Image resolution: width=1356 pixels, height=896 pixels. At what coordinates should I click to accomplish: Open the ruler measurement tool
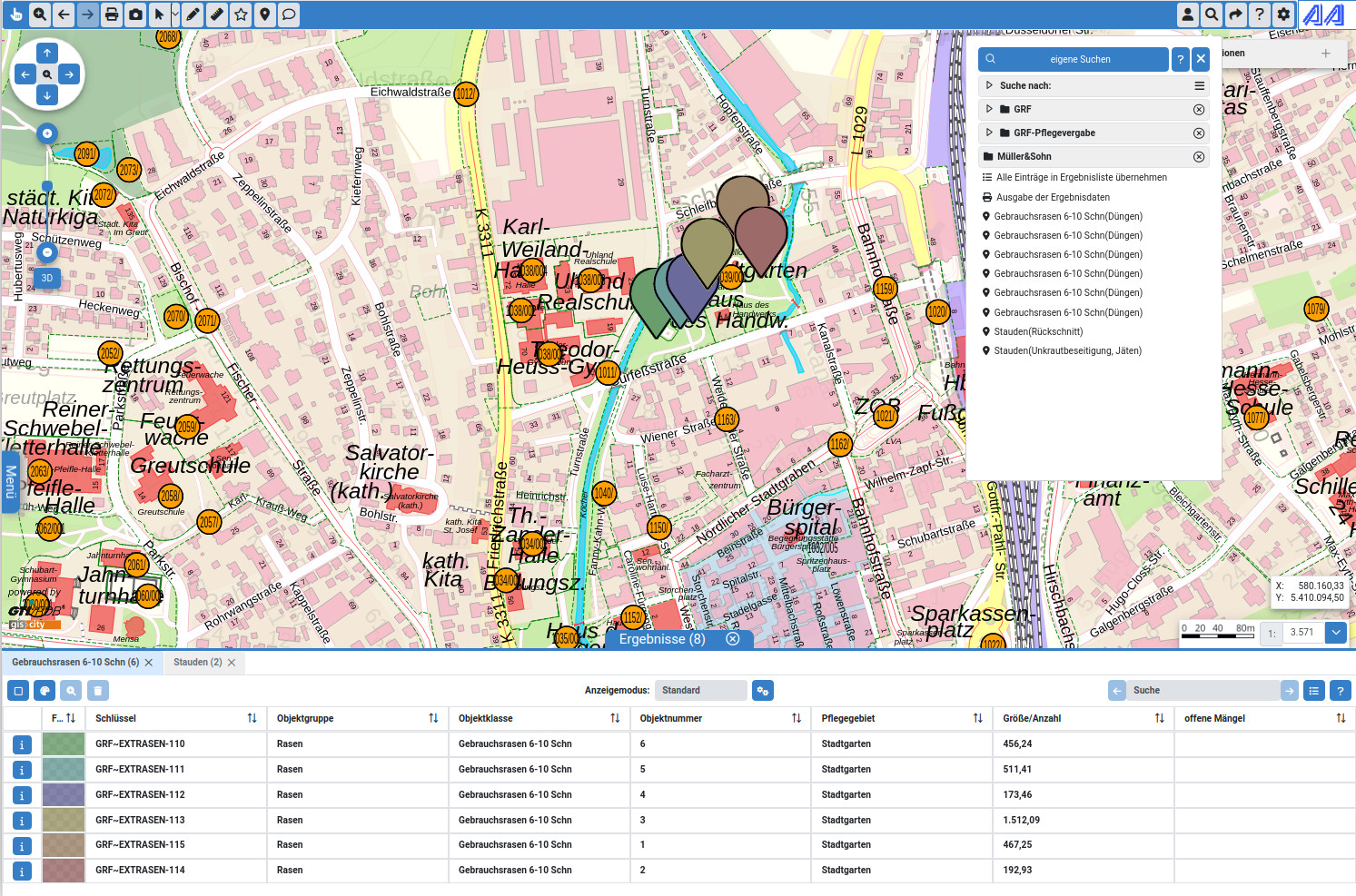(x=216, y=15)
